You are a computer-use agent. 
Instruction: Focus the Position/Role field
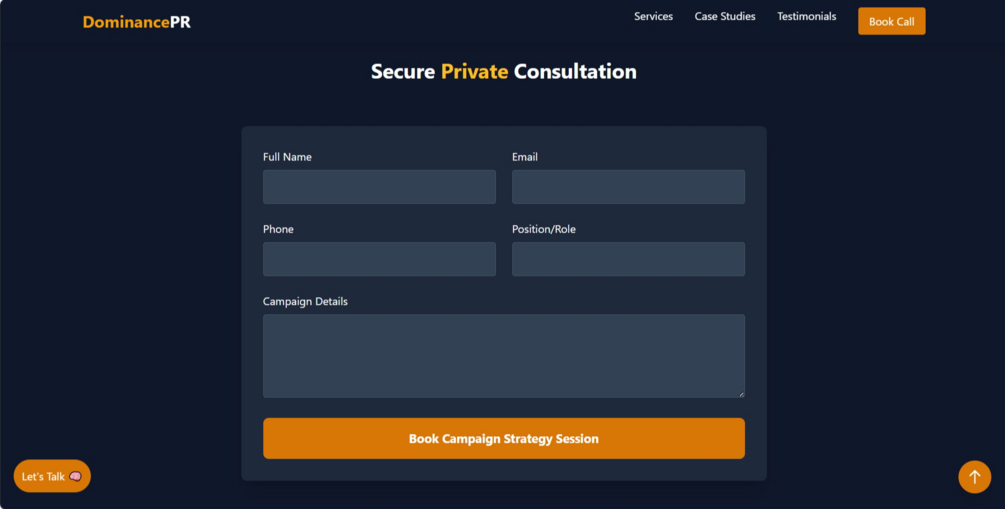pos(628,259)
